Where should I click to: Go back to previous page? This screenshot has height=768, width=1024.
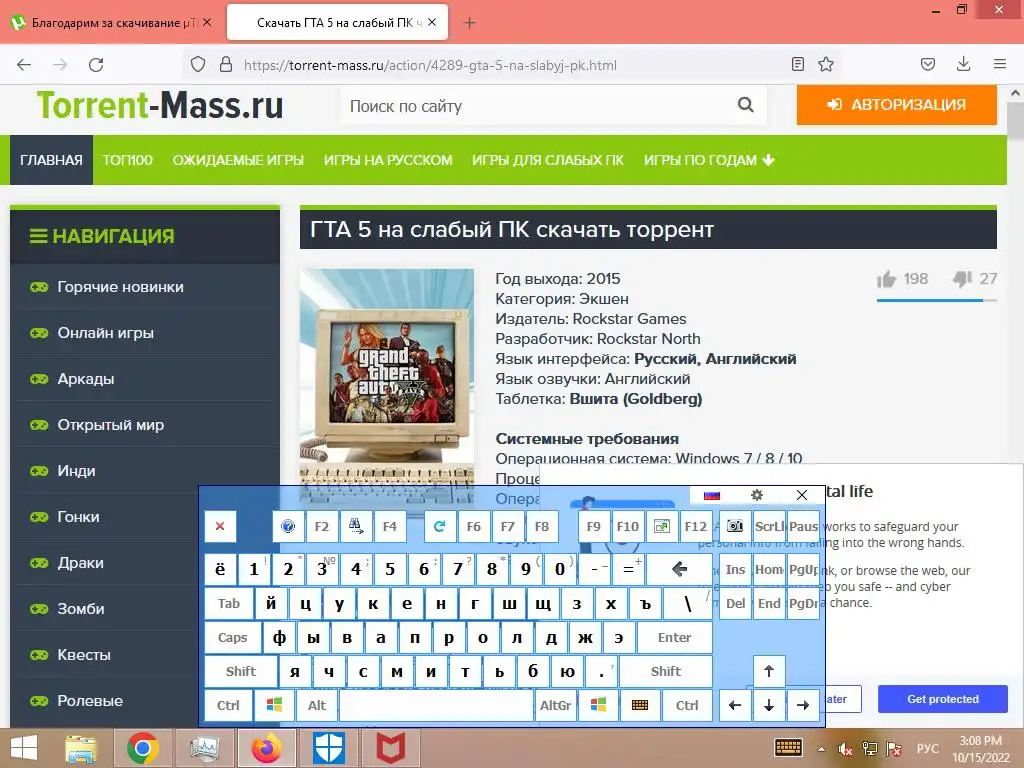coord(24,65)
